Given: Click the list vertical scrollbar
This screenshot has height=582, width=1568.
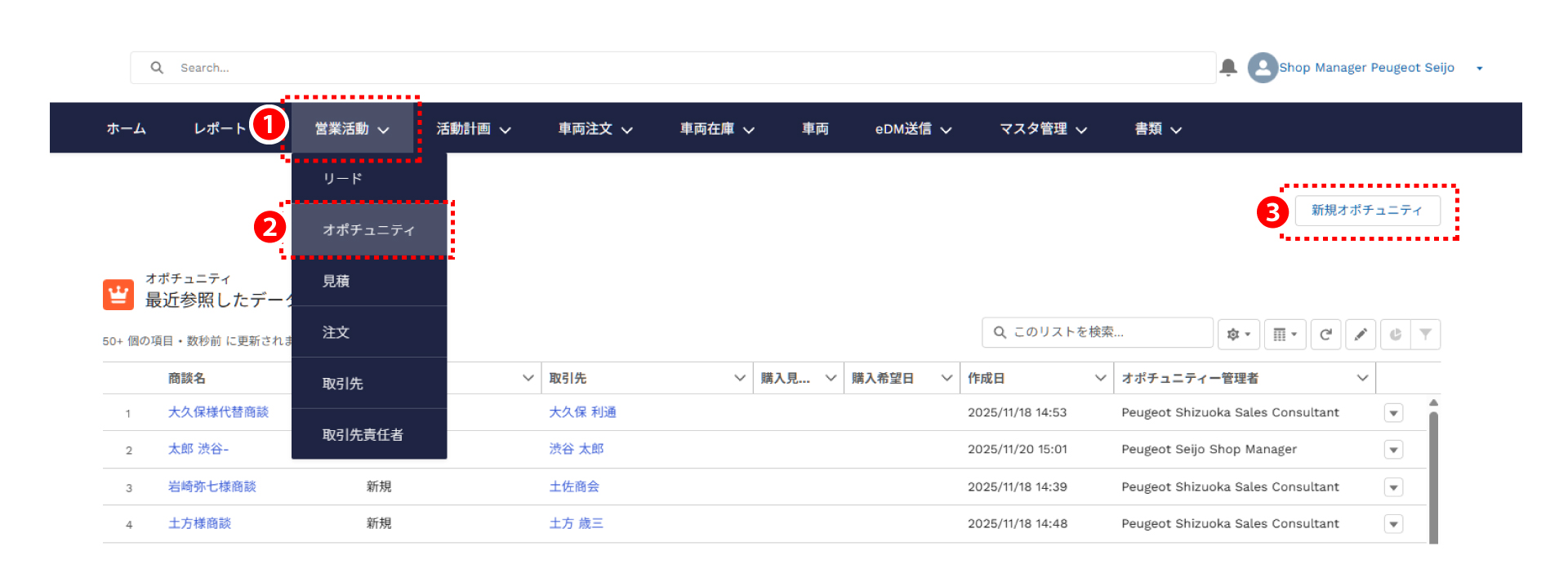Looking at the screenshot, I should [x=1433, y=473].
